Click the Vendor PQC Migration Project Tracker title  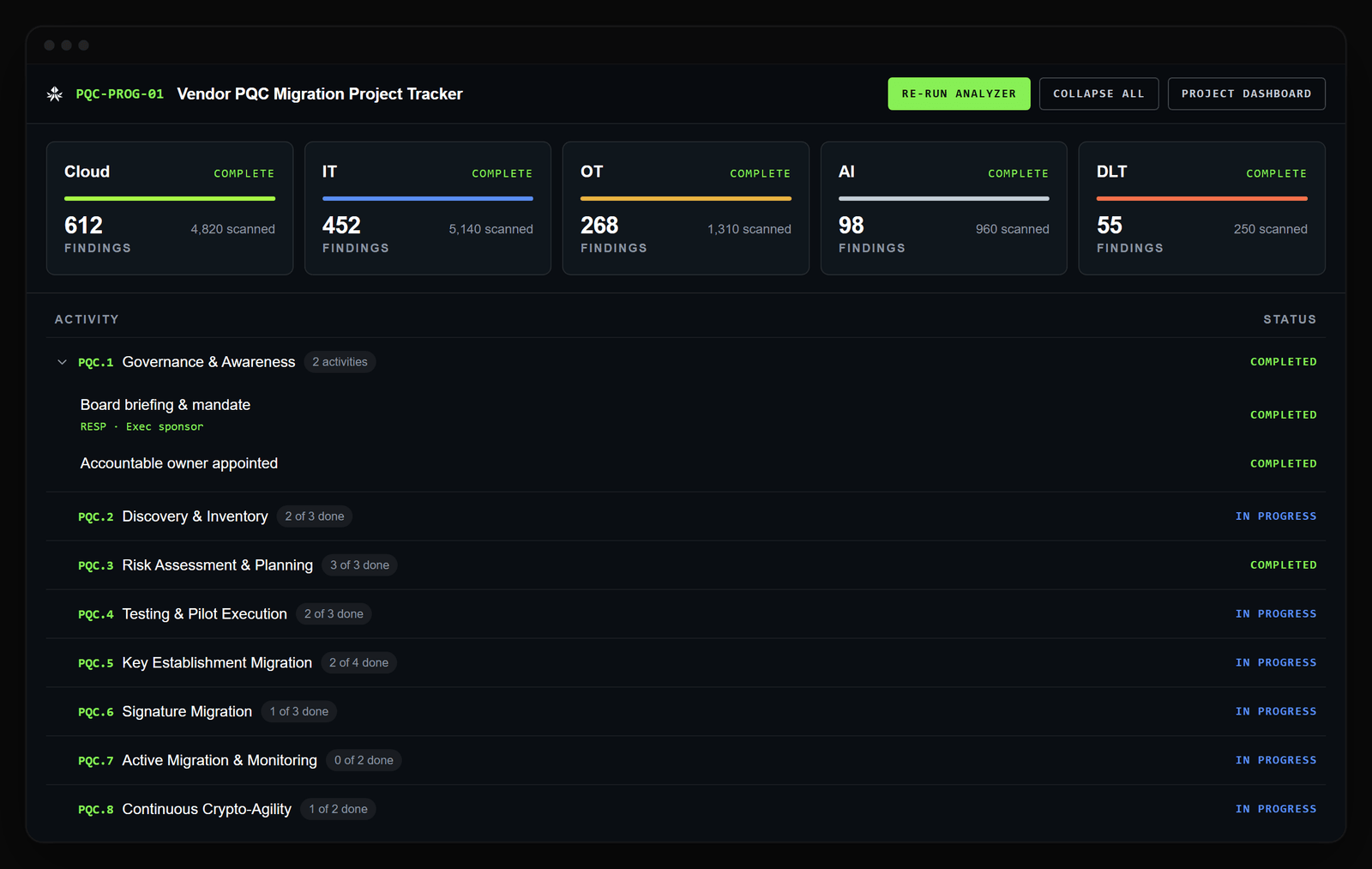pyautogui.click(x=320, y=94)
